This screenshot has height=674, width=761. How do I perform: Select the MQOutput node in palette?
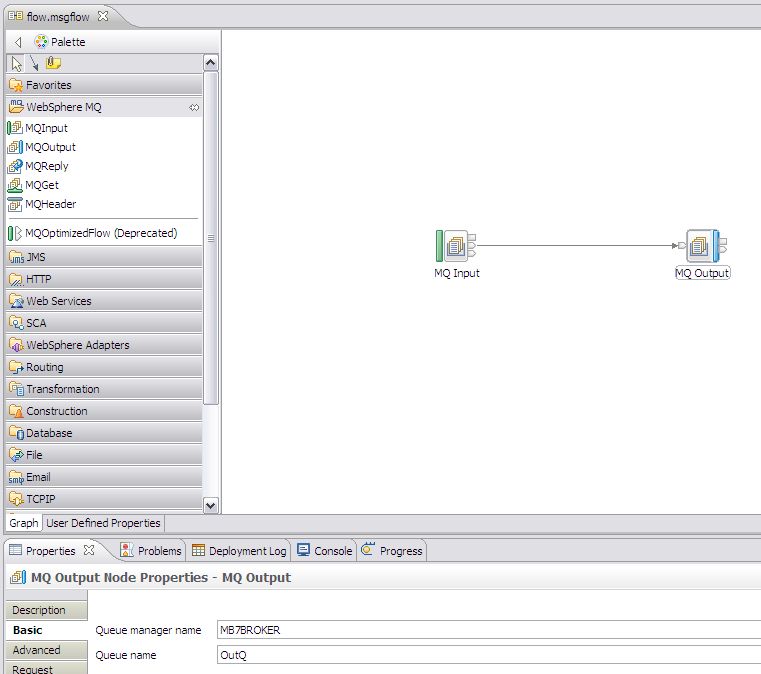(x=42, y=147)
